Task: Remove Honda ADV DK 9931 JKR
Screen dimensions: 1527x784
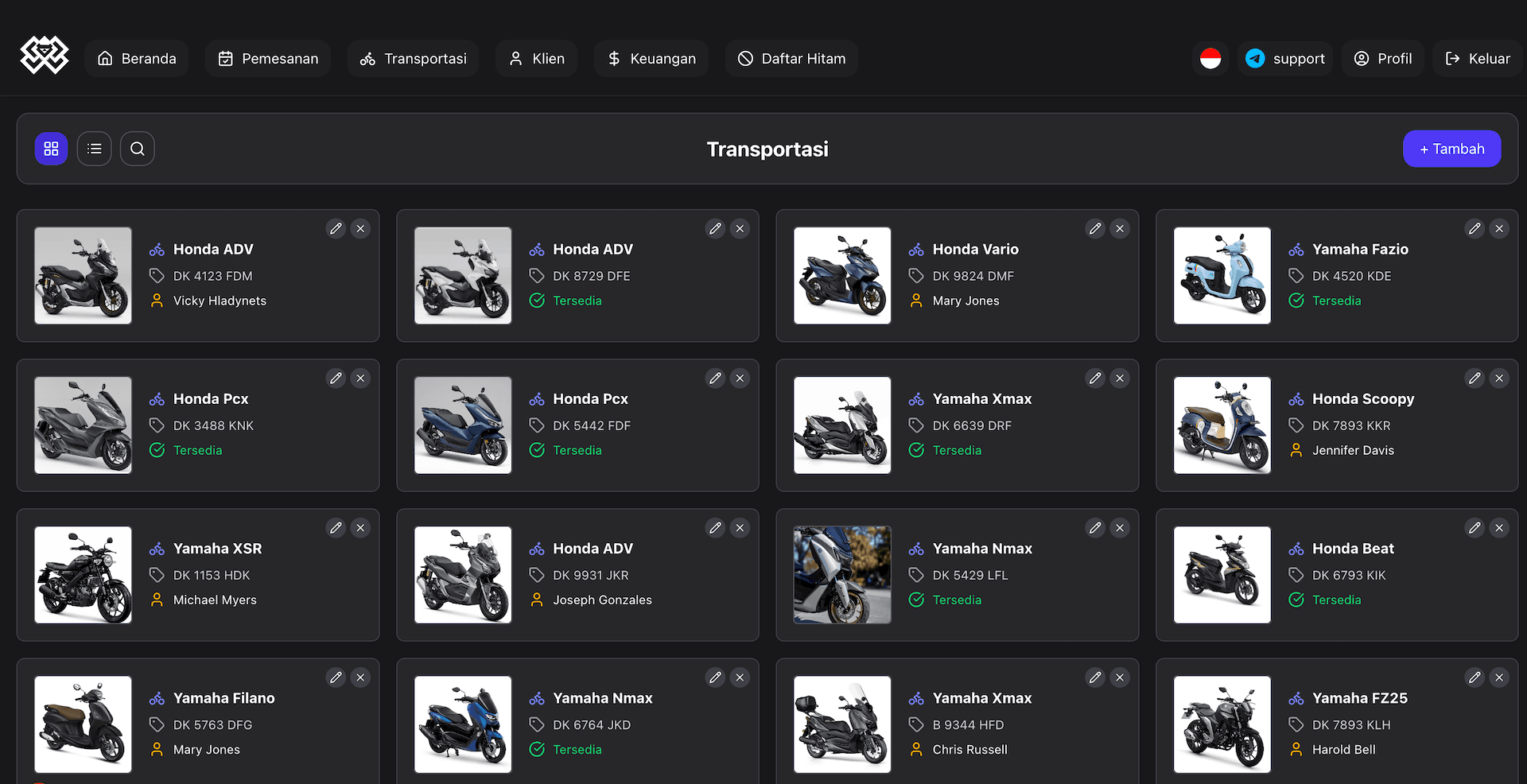Action: [x=740, y=528]
